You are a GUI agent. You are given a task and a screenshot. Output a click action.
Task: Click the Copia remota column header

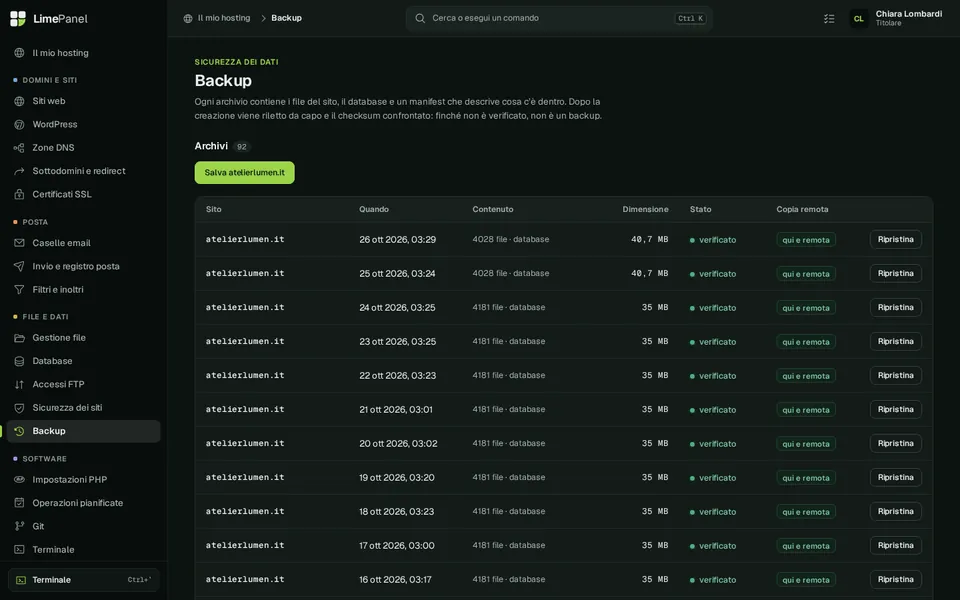(802, 209)
